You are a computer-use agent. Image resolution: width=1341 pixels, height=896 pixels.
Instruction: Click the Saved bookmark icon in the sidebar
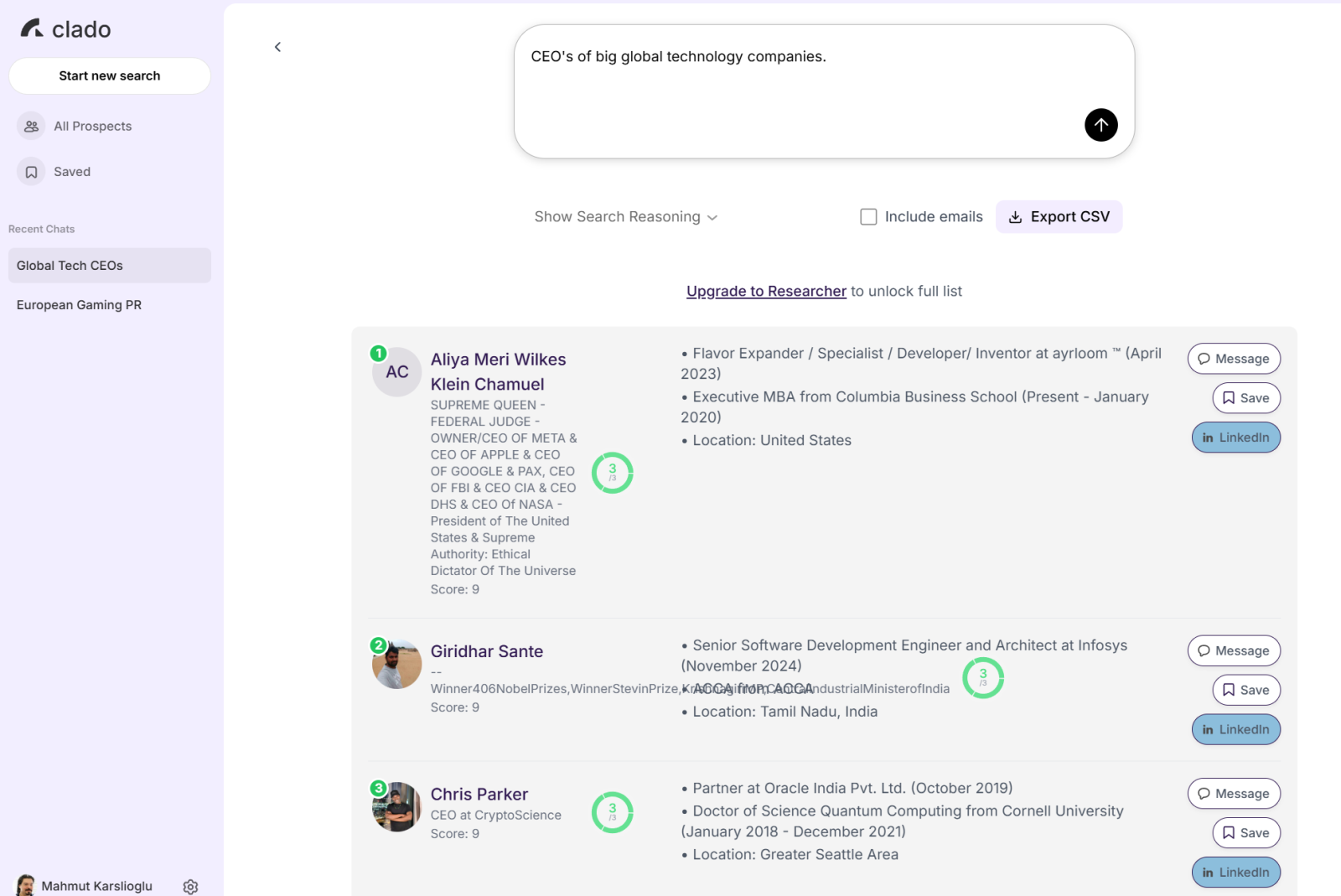tap(31, 172)
